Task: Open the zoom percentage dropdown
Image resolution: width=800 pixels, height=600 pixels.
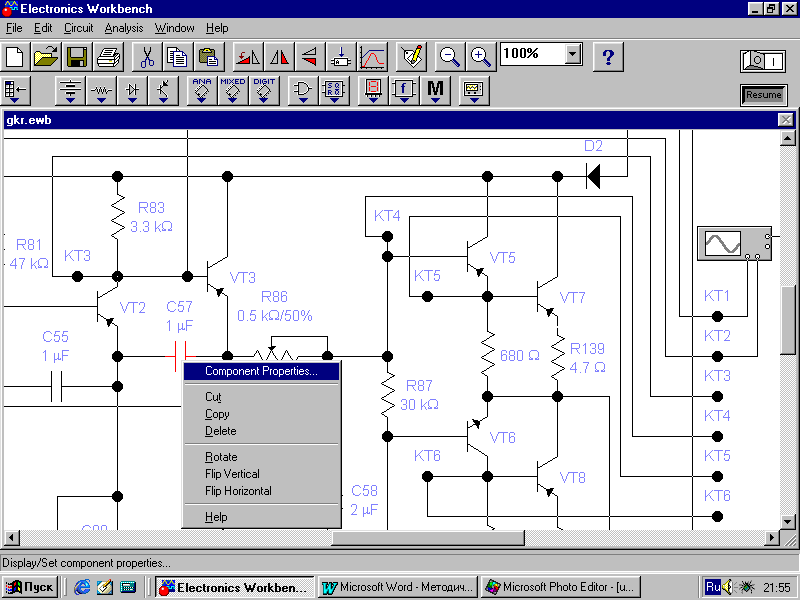Action: pos(573,54)
